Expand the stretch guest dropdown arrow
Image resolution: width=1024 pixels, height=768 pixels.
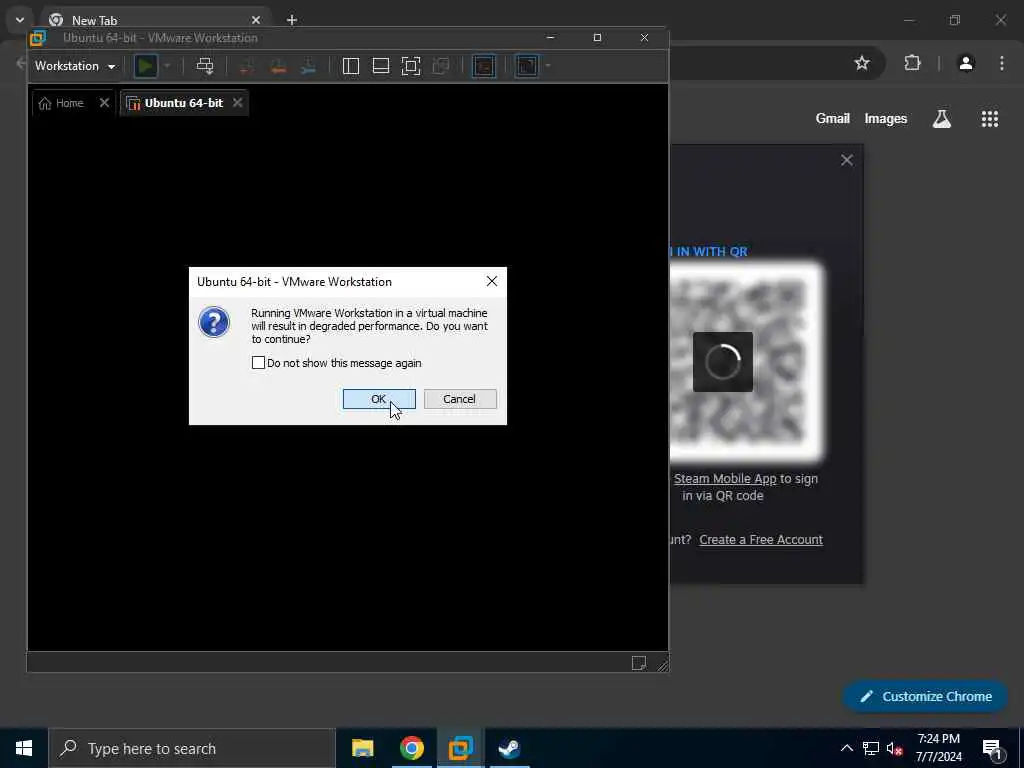coord(548,66)
